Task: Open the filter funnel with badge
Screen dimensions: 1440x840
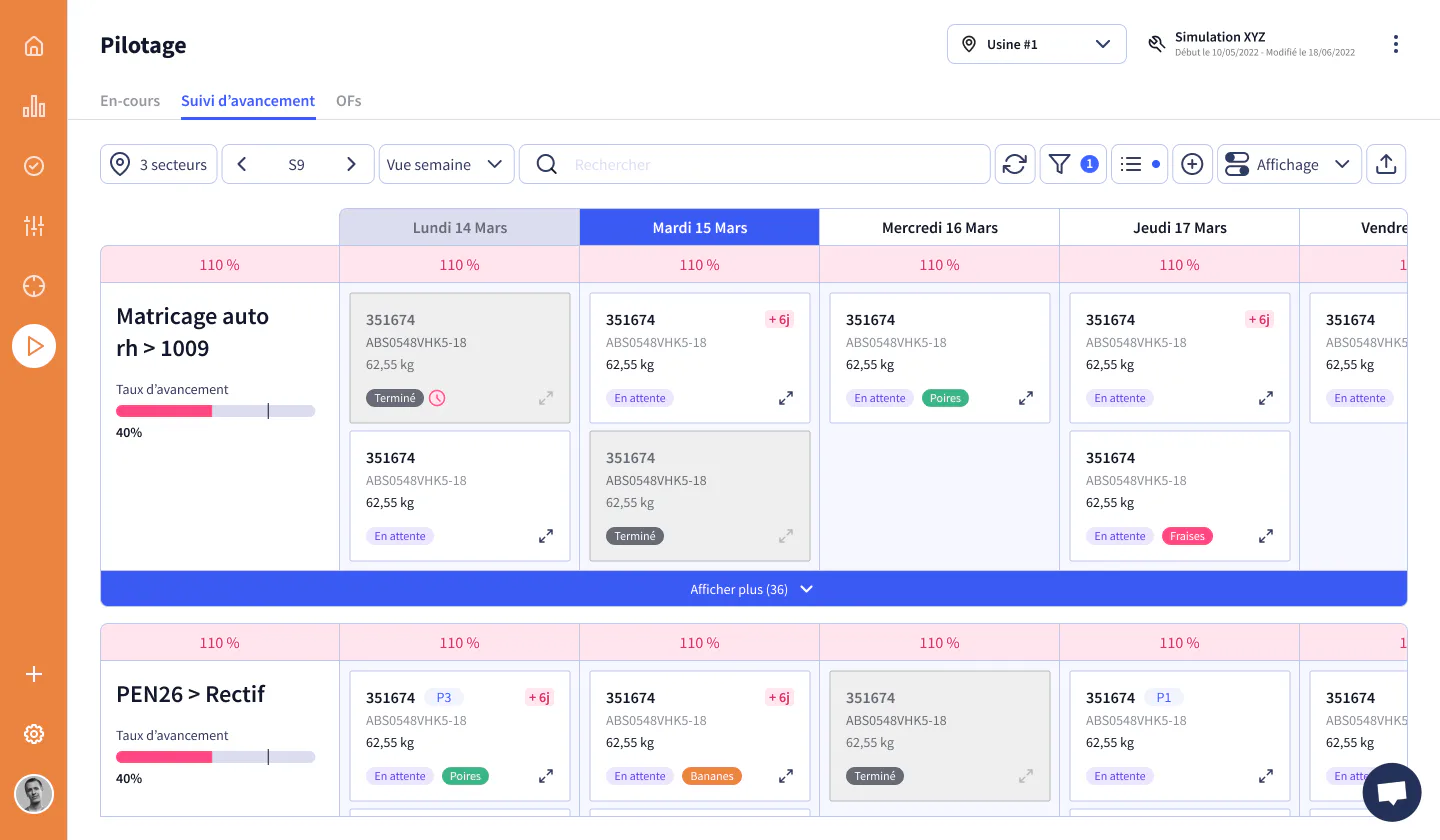Action: 1073,164
